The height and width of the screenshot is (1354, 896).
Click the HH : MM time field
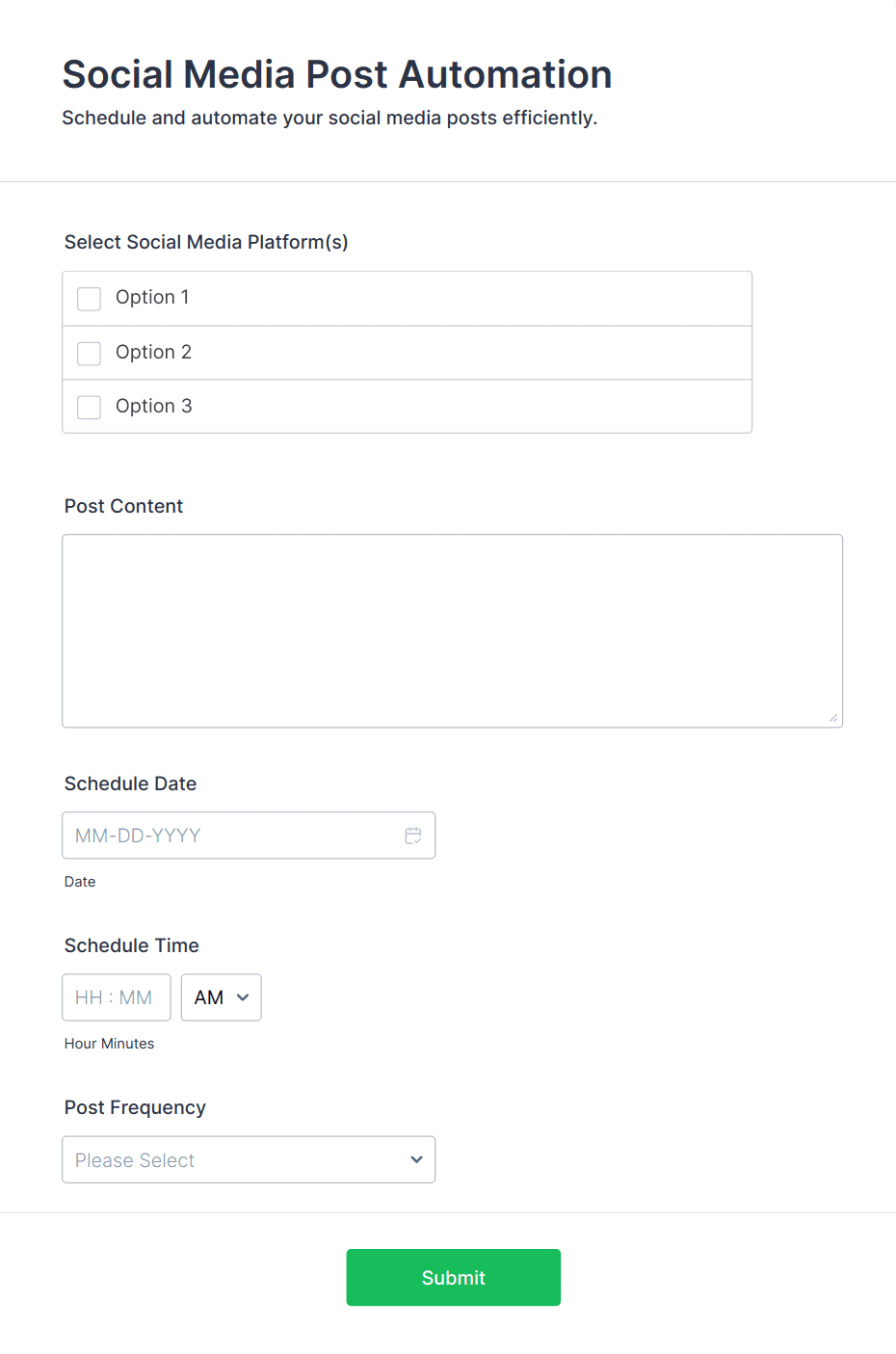(116, 997)
